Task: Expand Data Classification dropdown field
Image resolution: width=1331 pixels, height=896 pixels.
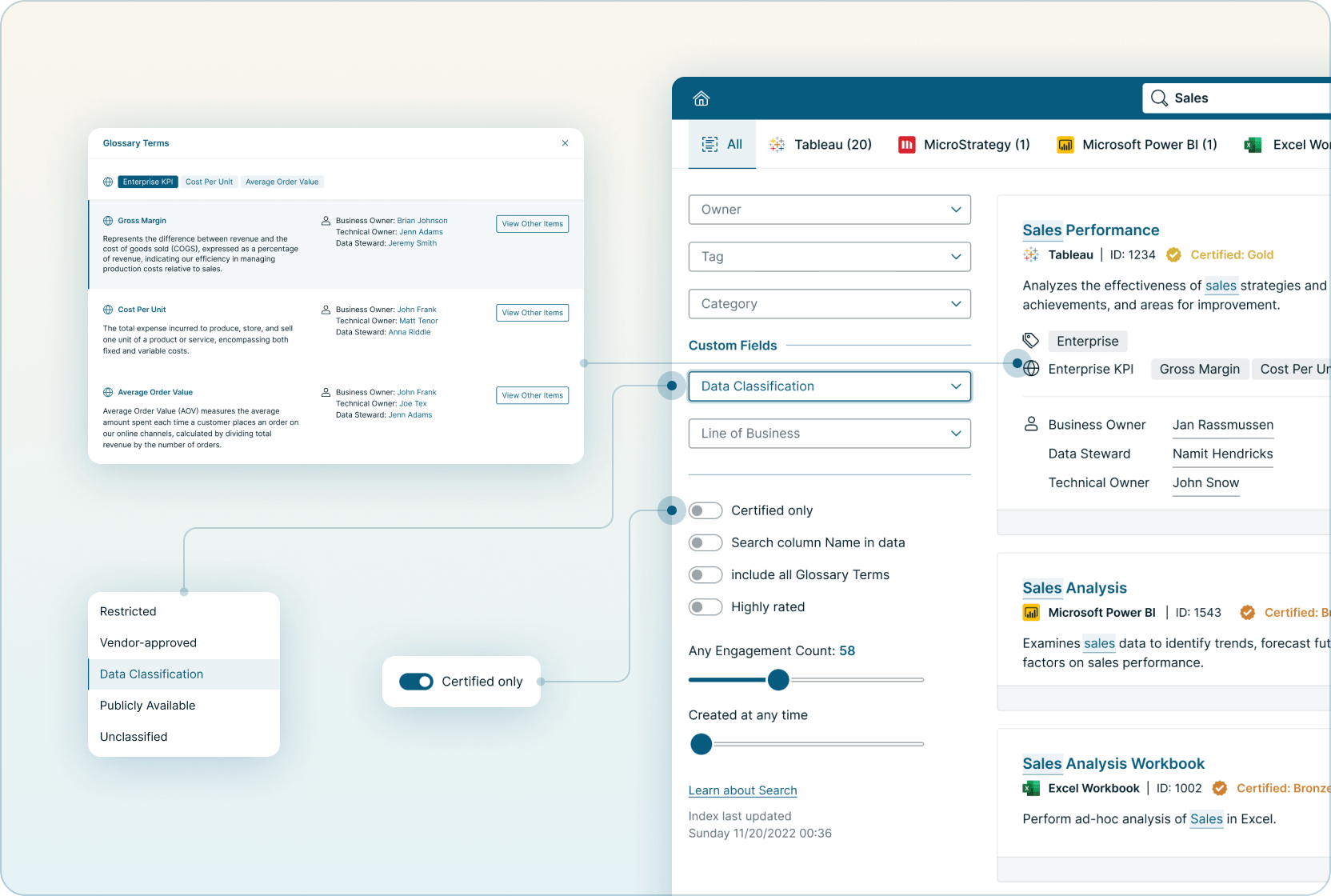Action: (x=829, y=386)
